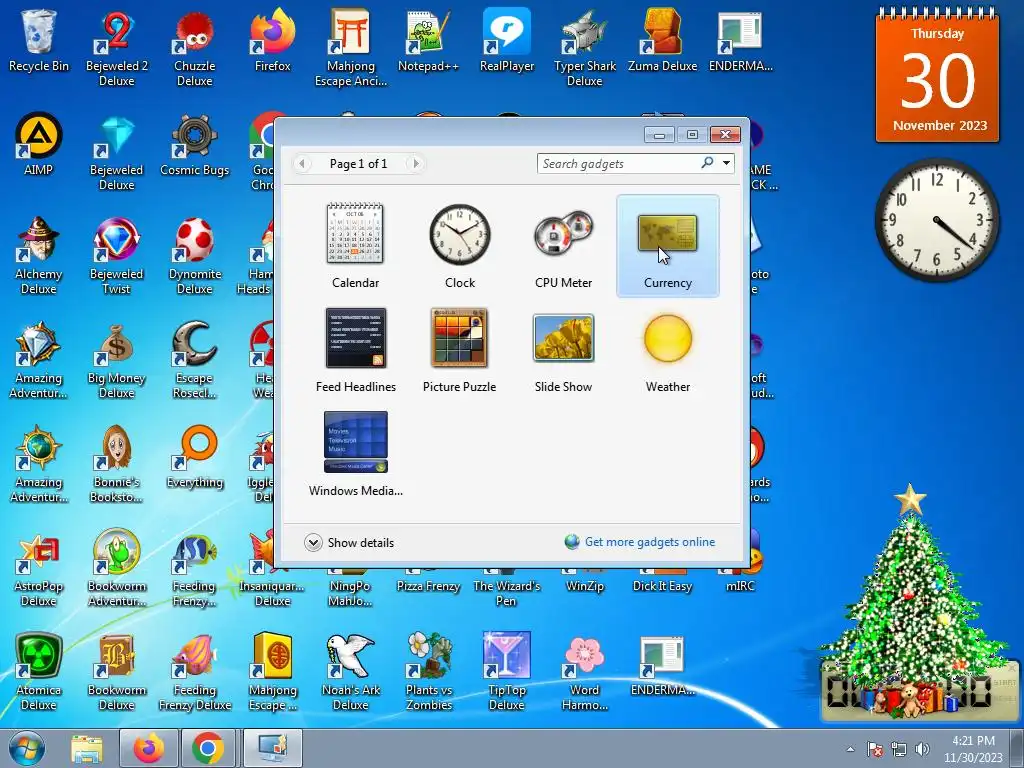The image size is (1024, 768).
Task: Choose the Picture Puzzle gadget
Action: point(460,350)
